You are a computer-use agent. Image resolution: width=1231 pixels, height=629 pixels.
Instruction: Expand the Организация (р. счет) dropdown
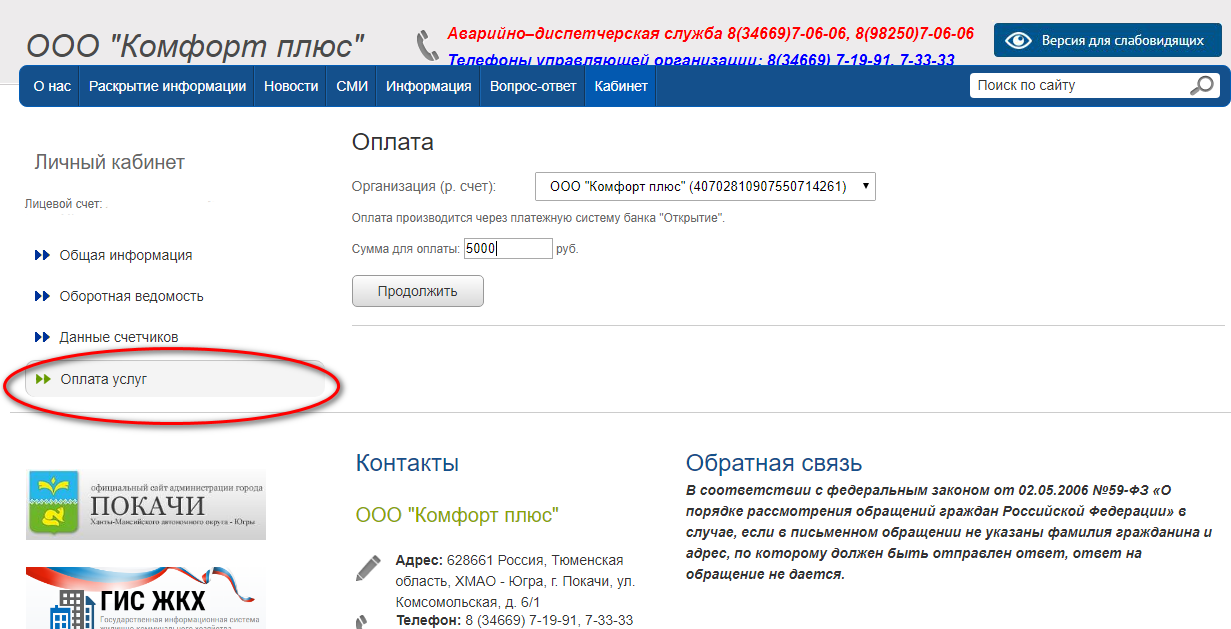[705, 186]
